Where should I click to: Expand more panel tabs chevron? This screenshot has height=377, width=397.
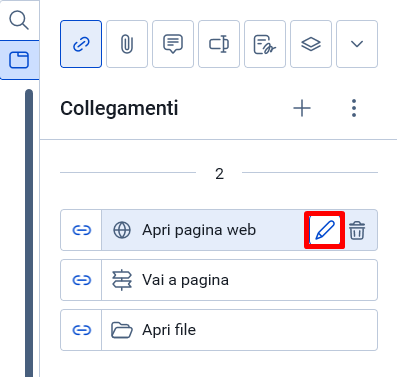pyautogui.click(x=357, y=44)
